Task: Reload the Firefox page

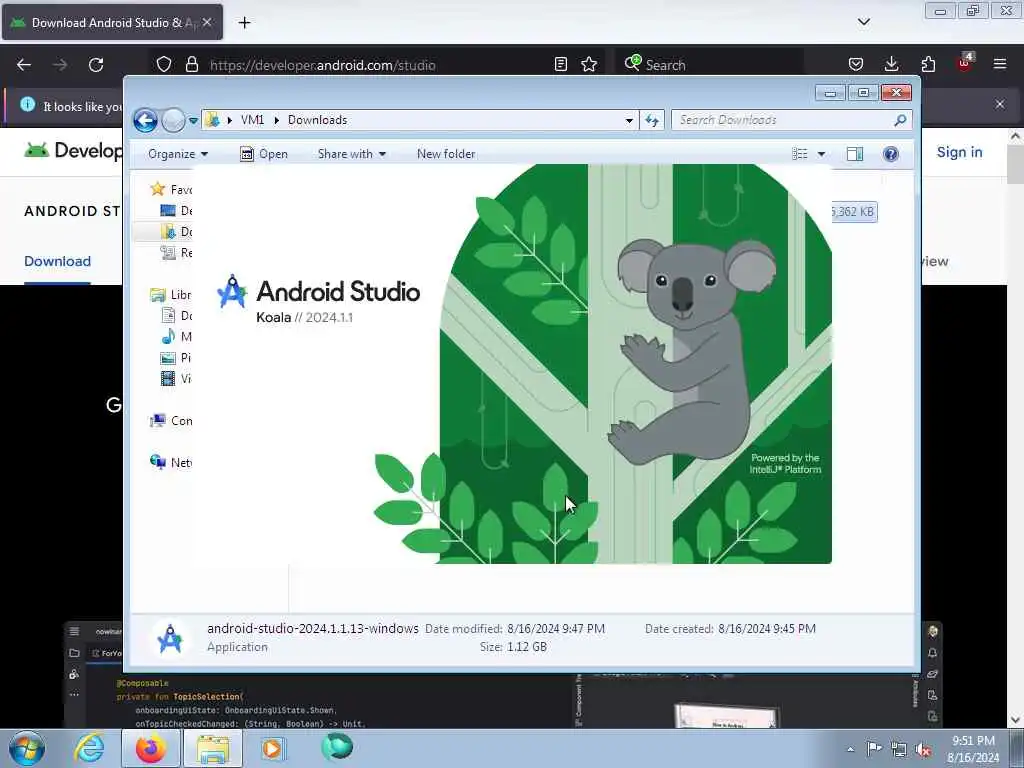Action: tap(96, 65)
